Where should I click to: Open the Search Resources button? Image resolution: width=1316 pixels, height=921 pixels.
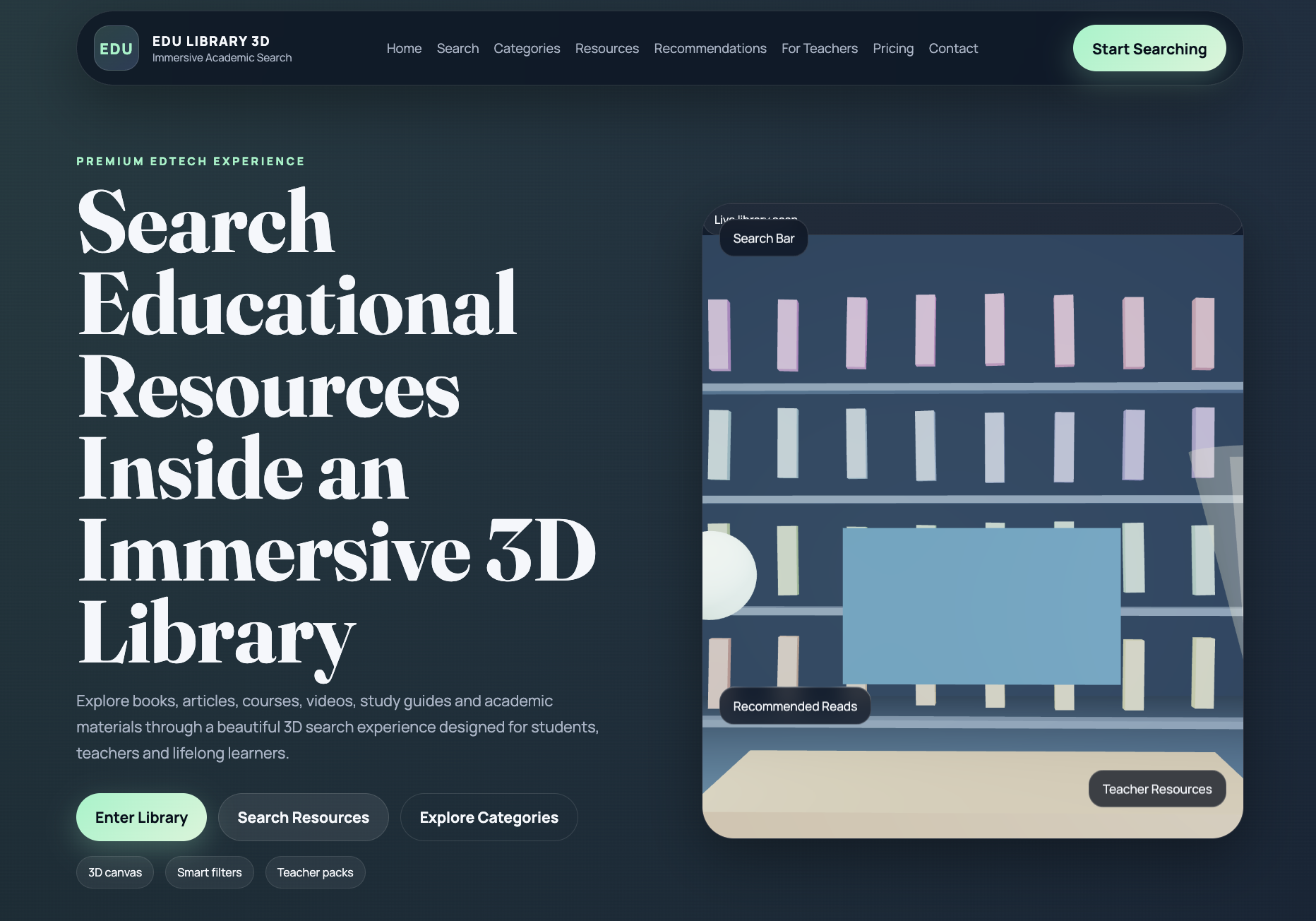304,817
